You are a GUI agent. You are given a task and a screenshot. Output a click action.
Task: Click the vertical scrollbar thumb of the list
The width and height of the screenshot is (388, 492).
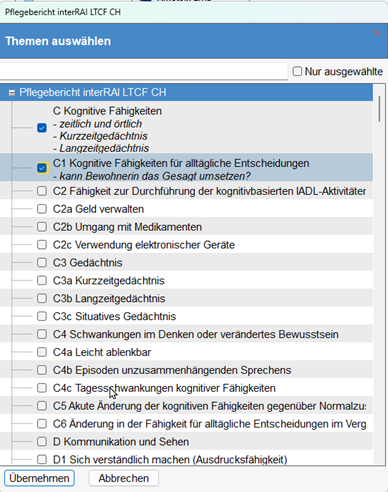tap(380, 109)
